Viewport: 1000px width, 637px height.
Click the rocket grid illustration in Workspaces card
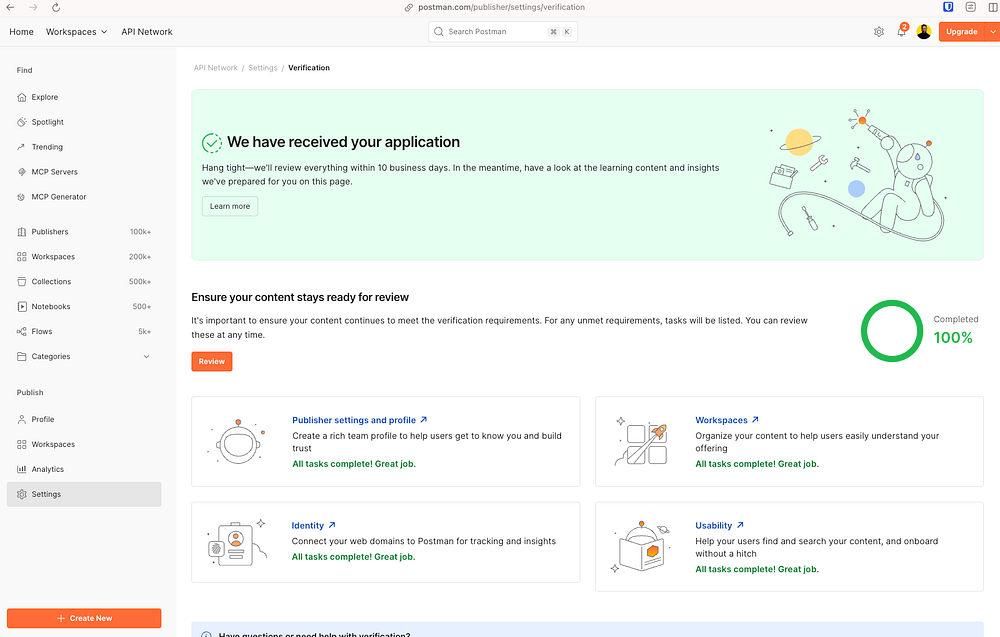tap(641, 441)
